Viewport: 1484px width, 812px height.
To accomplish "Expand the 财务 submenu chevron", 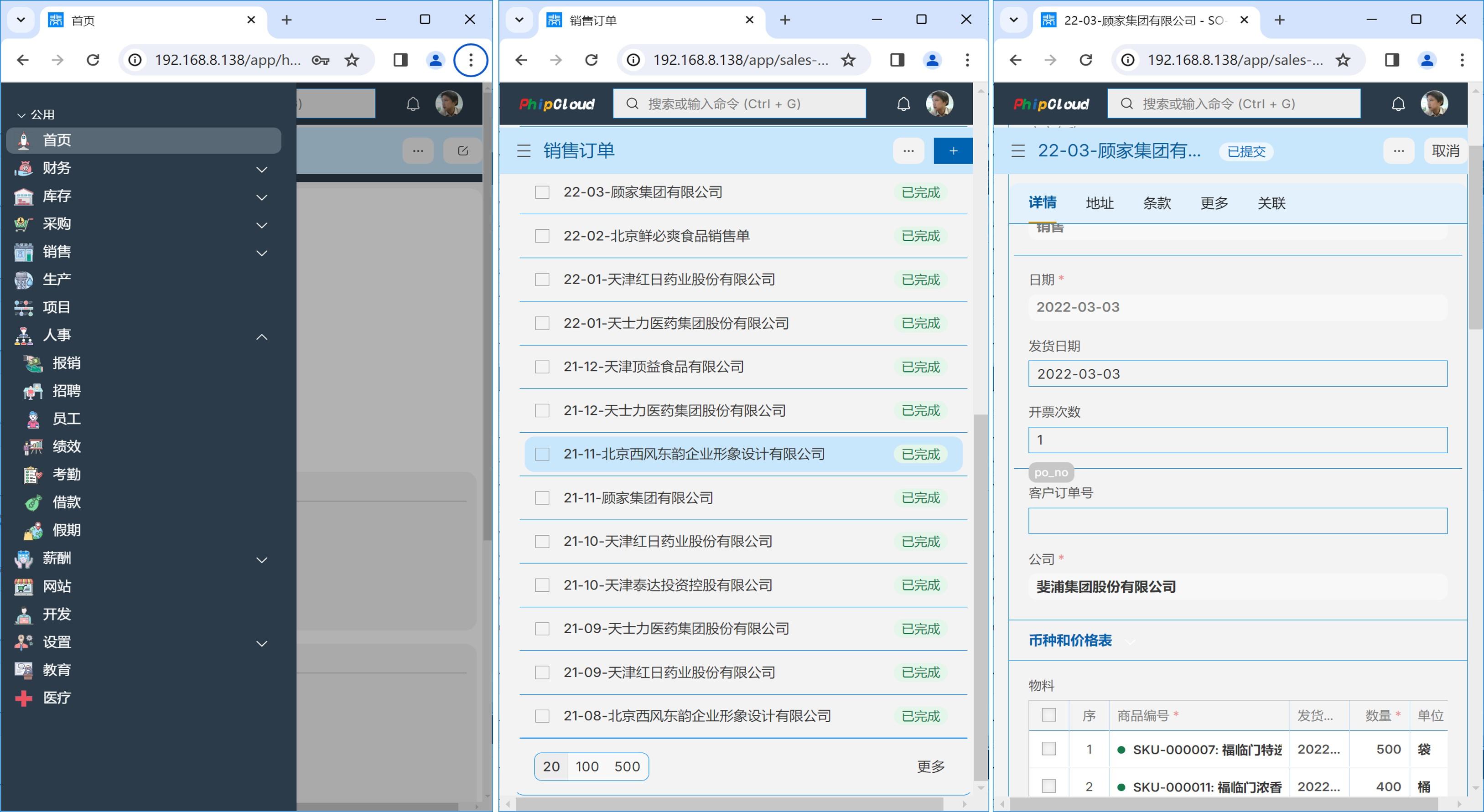I will coord(261,169).
